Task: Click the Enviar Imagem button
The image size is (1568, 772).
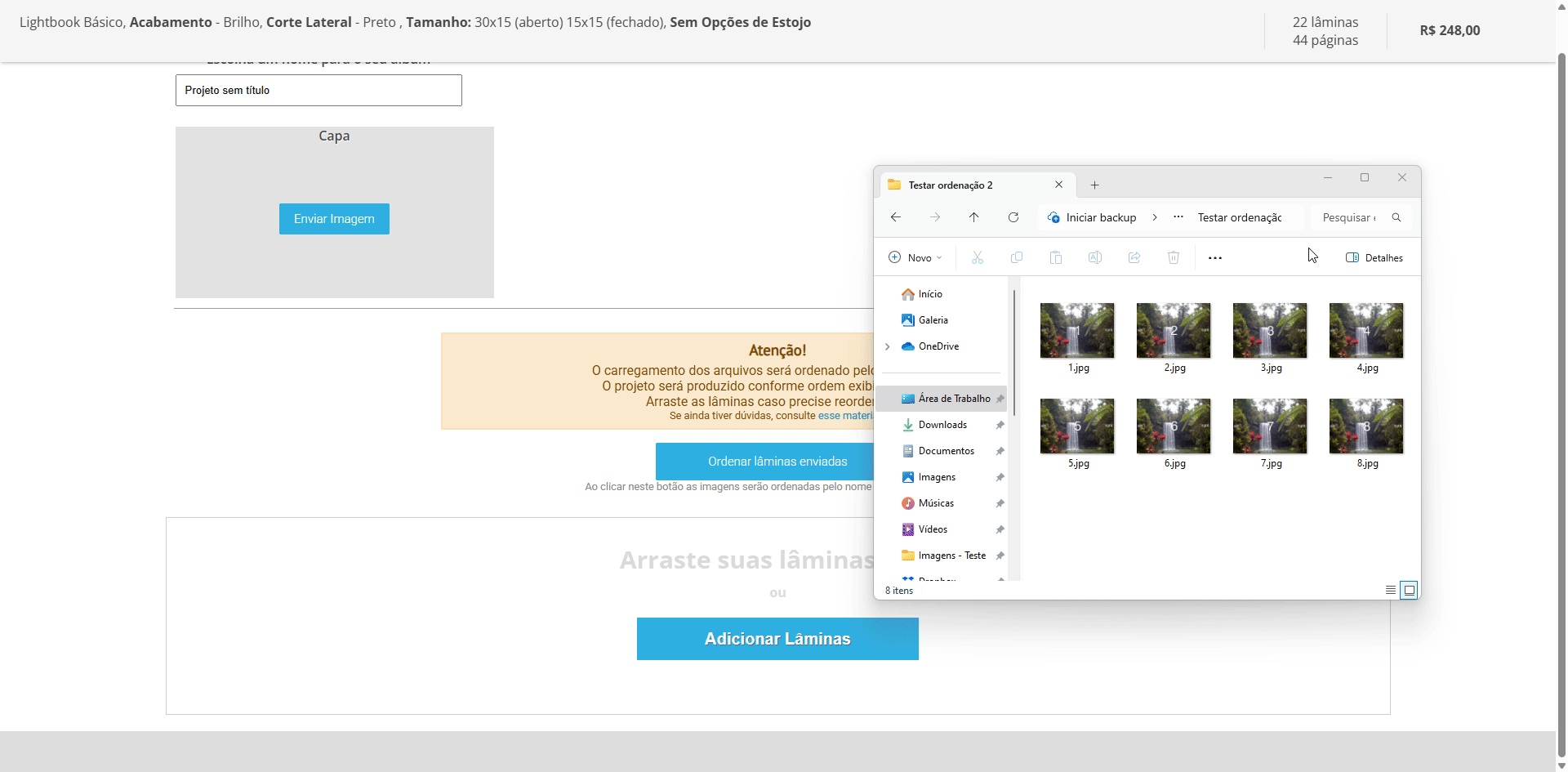Action: [334, 219]
